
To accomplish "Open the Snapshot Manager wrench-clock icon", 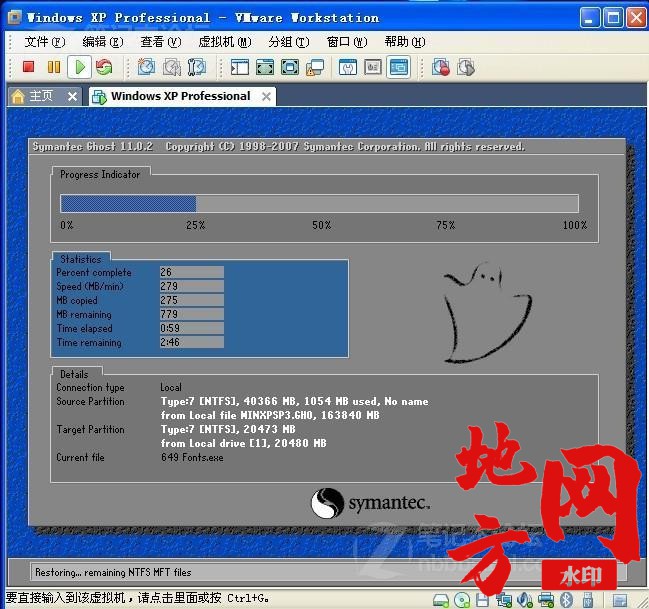I will click(x=197, y=67).
